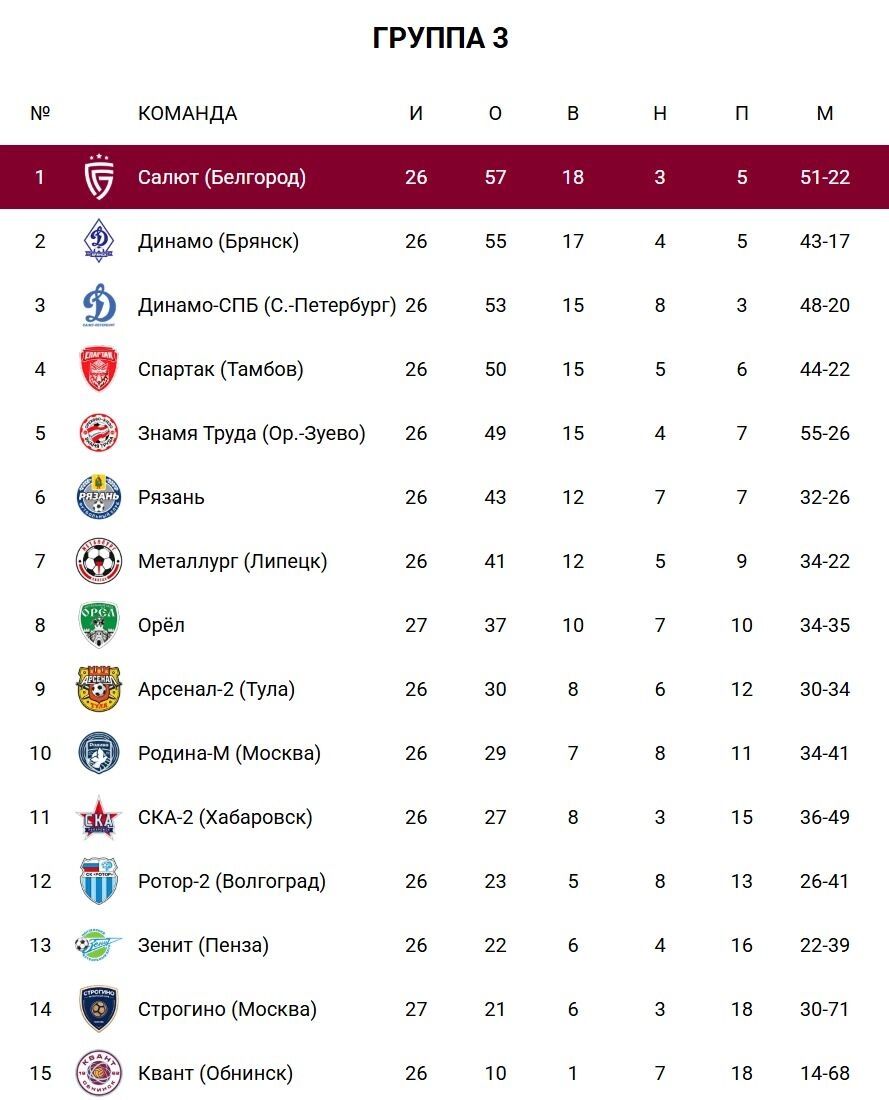Image resolution: width=889 pixels, height=1100 pixels.
Task: Click the Salyut Belgorod club logo
Action: coord(99,177)
